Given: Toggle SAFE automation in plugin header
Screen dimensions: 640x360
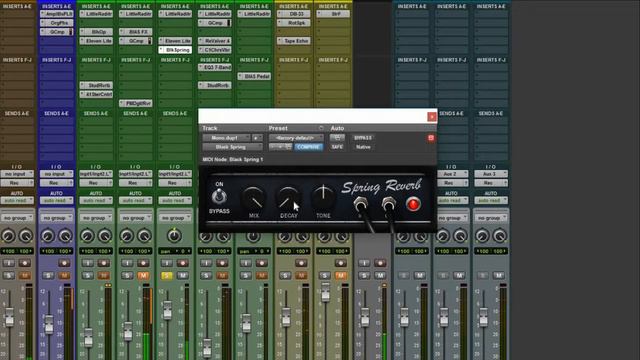Looking at the screenshot, I should tap(337, 147).
